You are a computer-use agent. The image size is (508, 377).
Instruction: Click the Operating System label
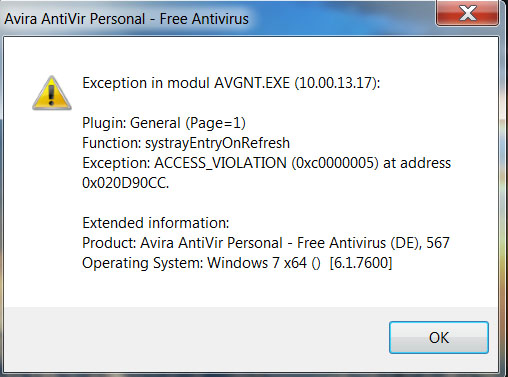tap(143, 263)
